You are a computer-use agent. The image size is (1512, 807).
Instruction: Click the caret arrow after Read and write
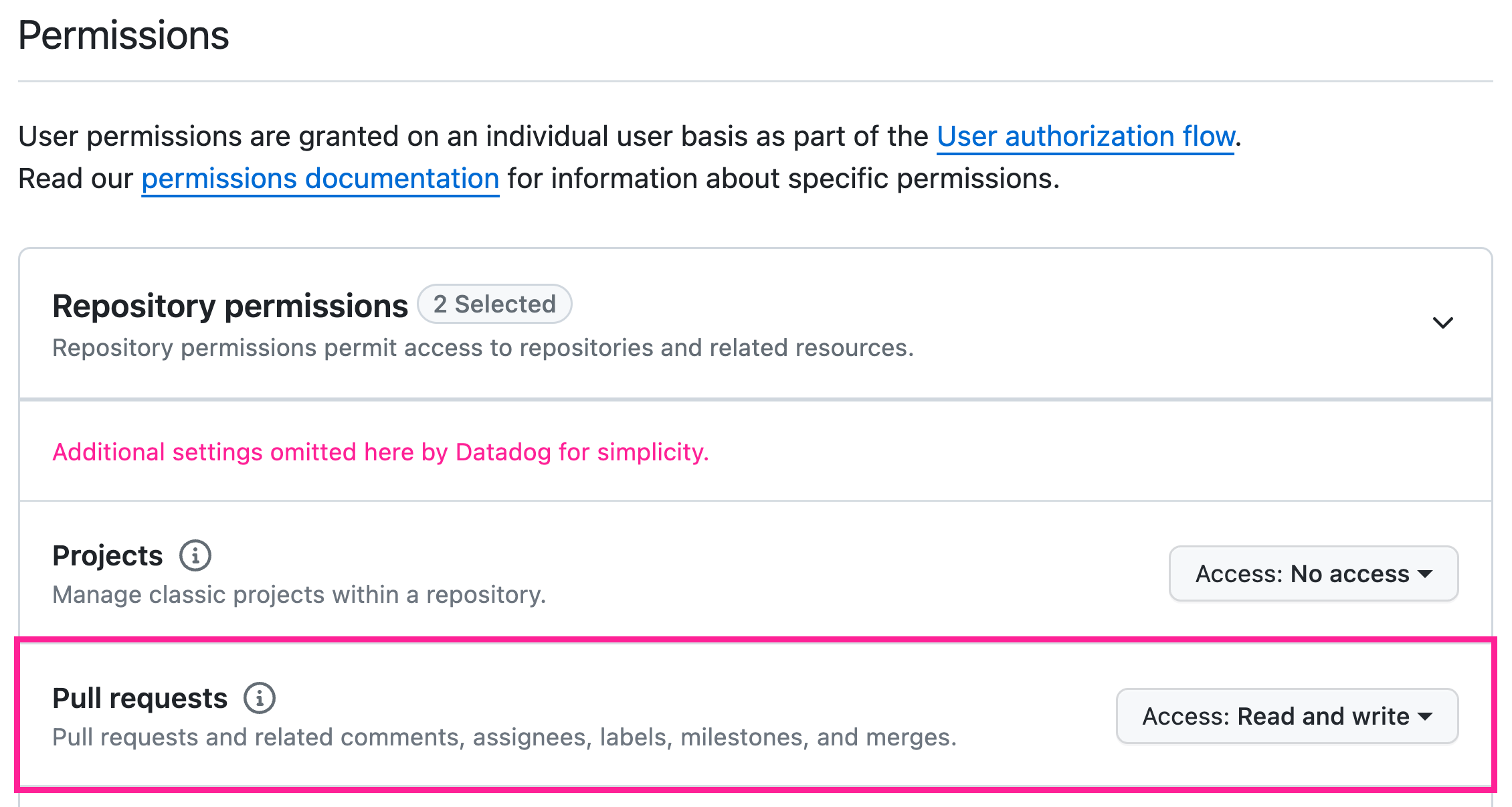[1425, 717]
